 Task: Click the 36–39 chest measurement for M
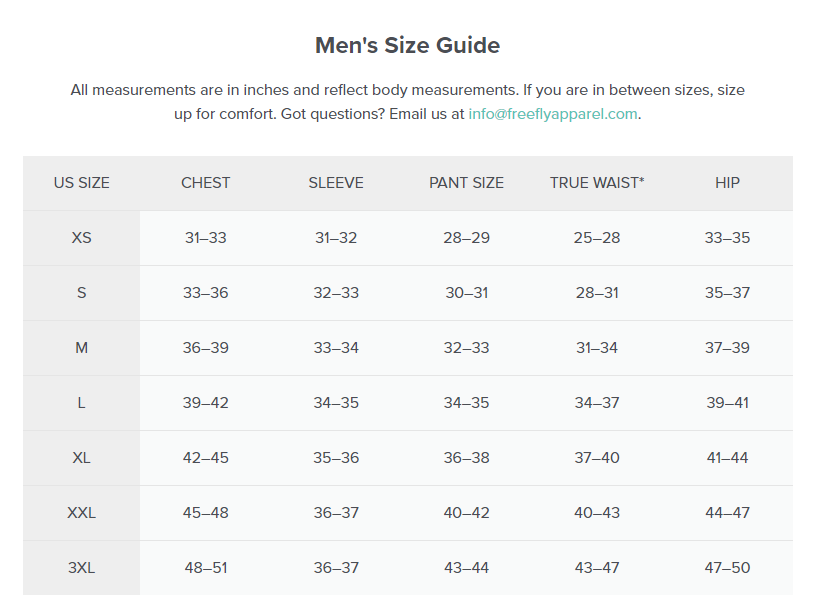(x=206, y=348)
